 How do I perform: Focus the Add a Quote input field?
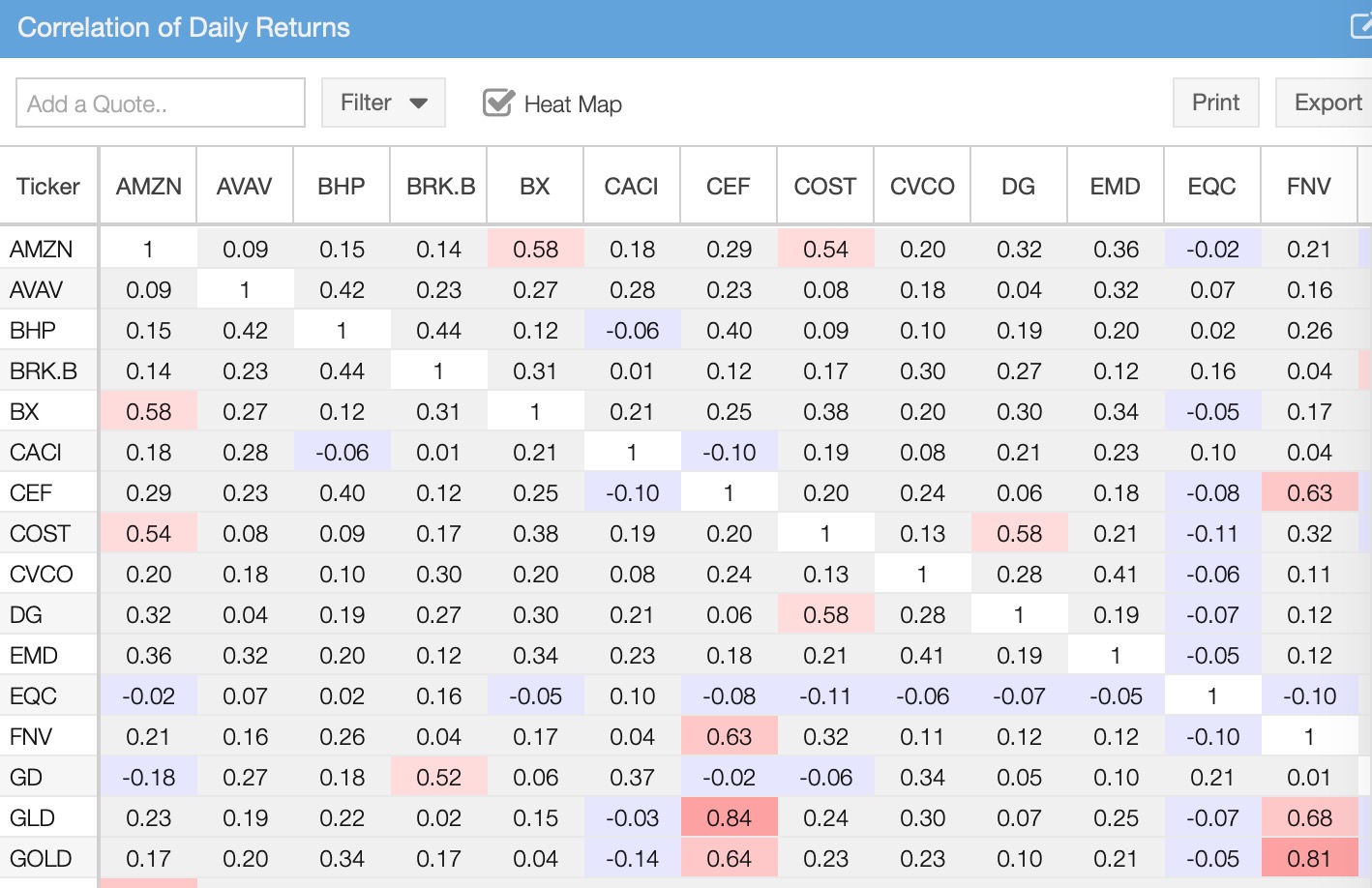(161, 104)
